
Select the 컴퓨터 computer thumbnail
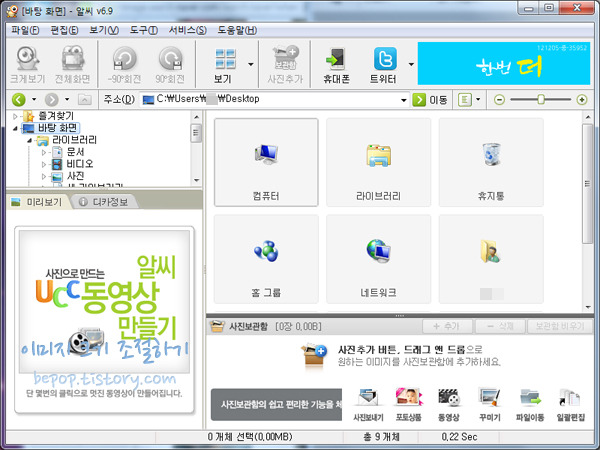click(266, 162)
